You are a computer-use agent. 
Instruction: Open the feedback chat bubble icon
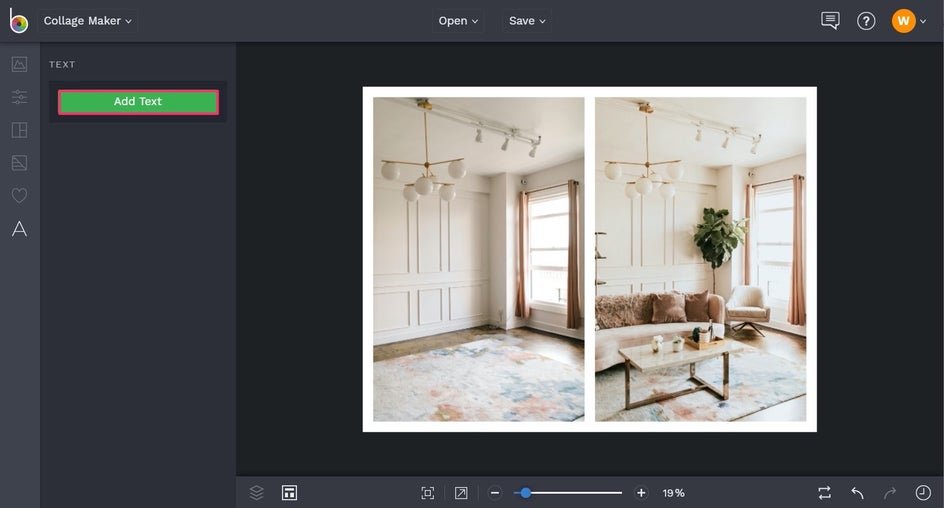tap(830, 21)
